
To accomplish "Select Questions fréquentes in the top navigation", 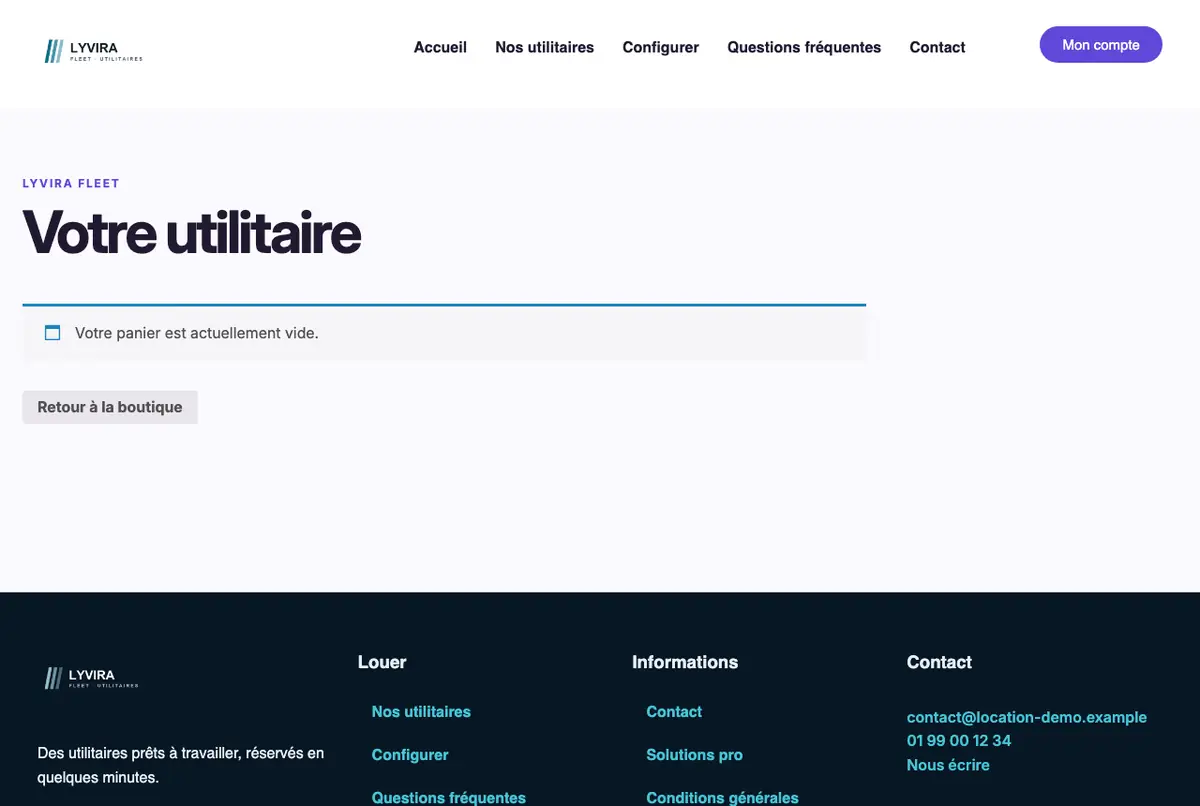I will pos(804,47).
